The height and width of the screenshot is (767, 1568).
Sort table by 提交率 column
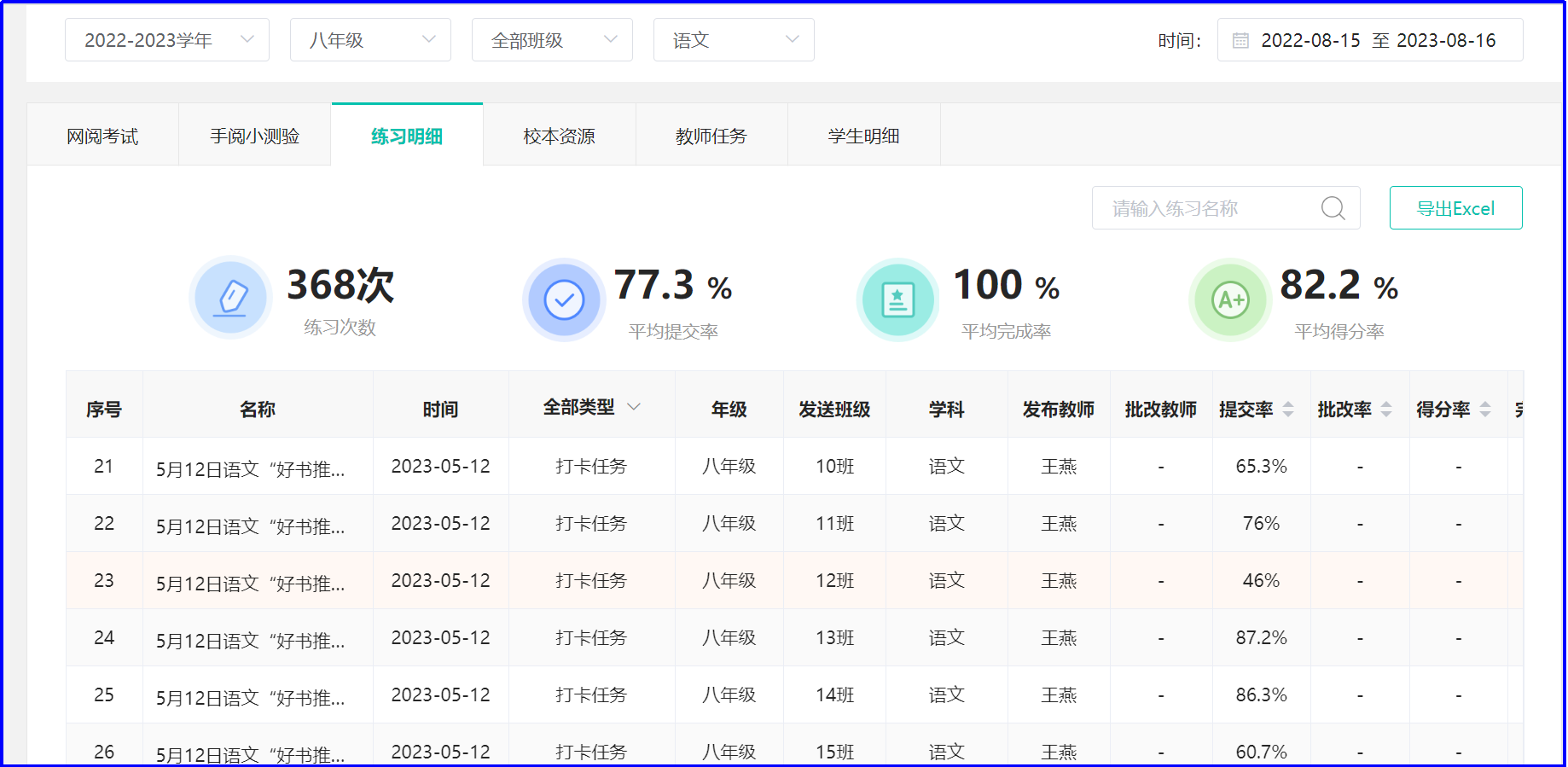click(1288, 410)
